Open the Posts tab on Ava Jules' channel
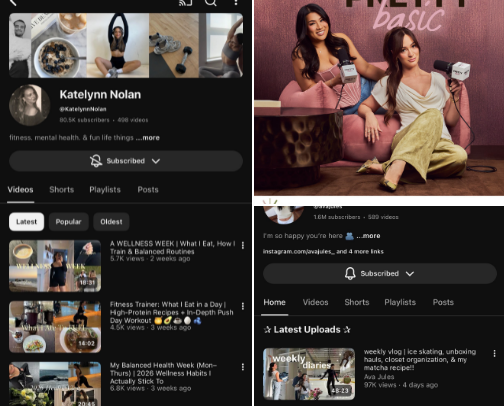The height and width of the screenshot is (406, 504). (x=443, y=302)
